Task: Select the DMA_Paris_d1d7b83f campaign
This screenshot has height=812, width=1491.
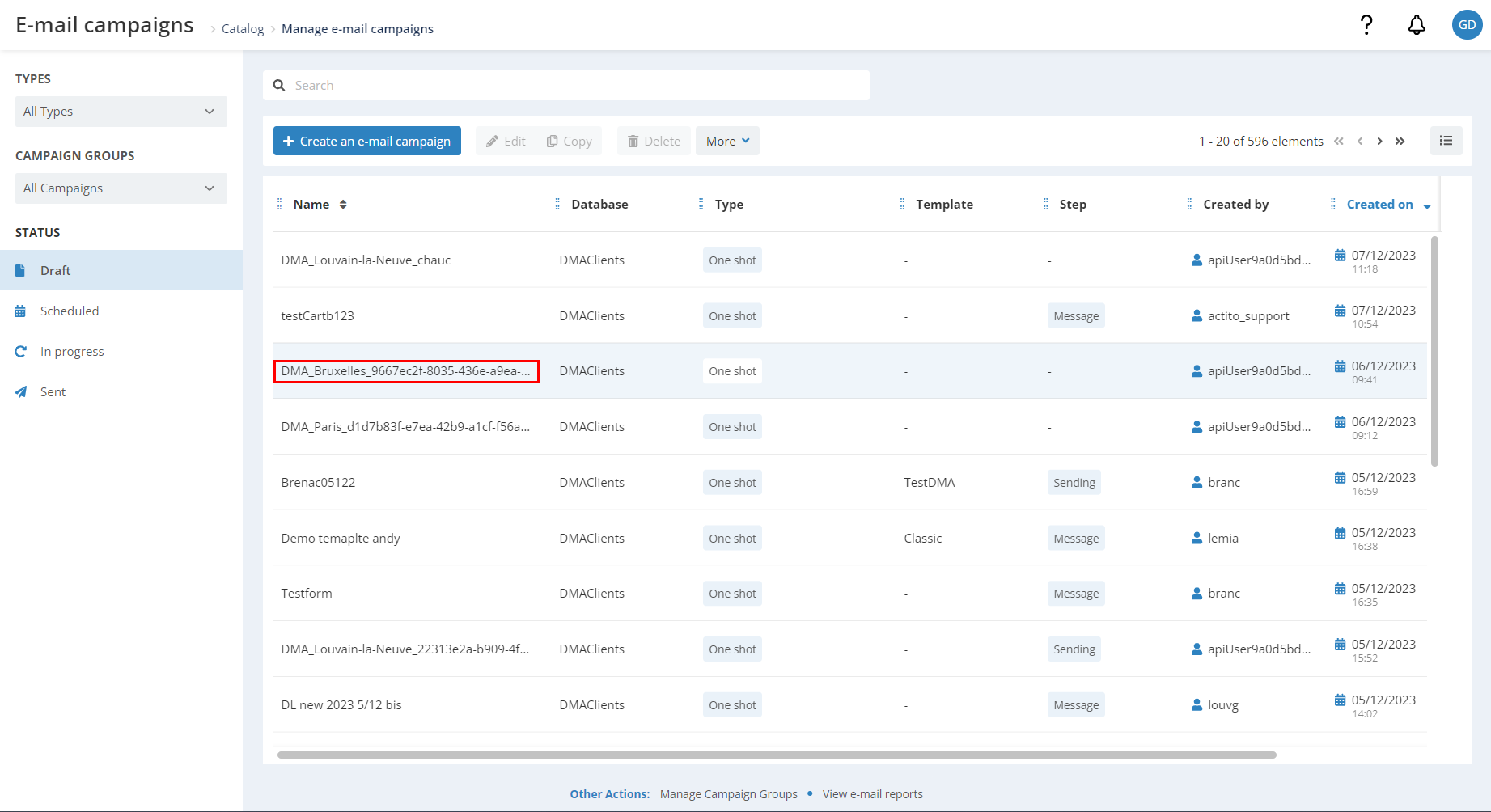Action: pos(405,427)
